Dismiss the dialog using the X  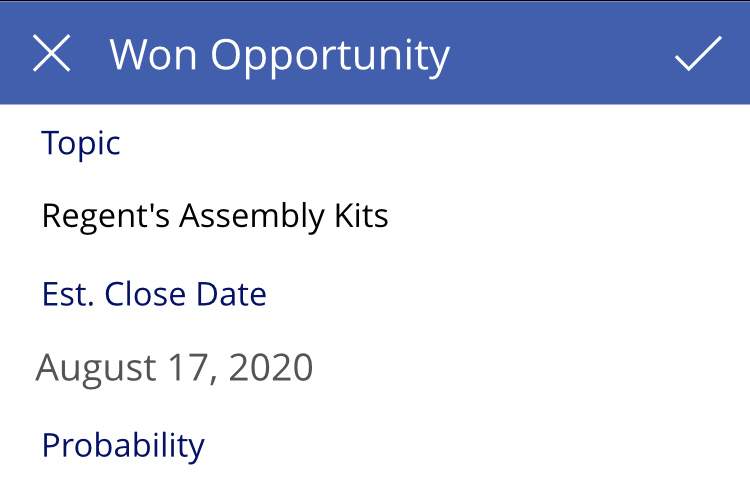click(52, 54)
